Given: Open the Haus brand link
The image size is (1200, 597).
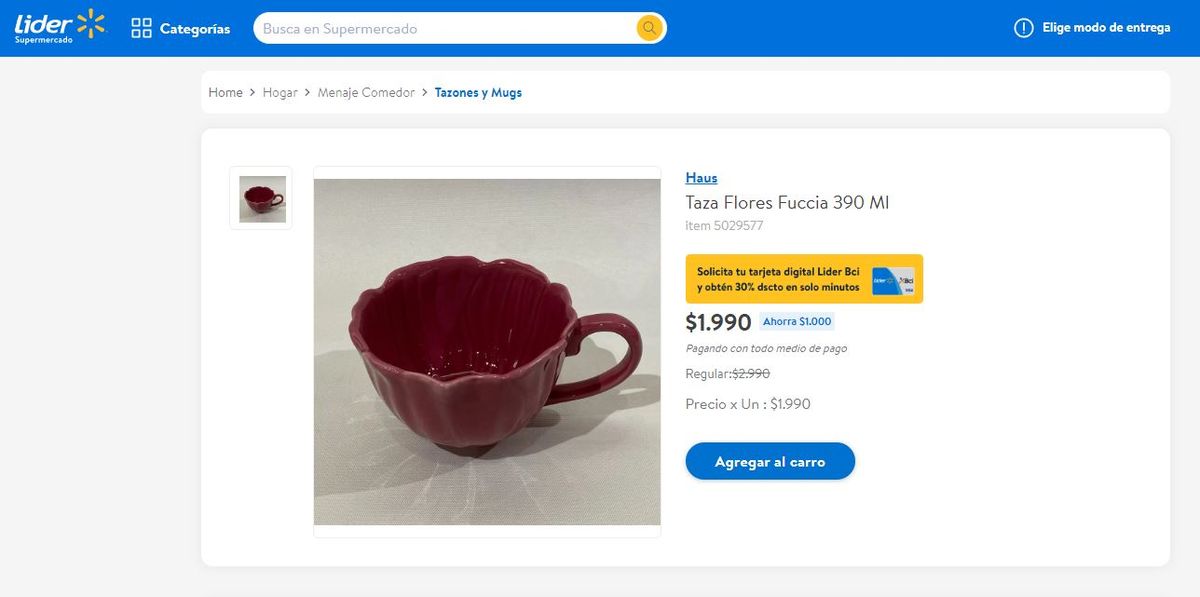Looking at the screenshot, I should (x=701, y=178).
